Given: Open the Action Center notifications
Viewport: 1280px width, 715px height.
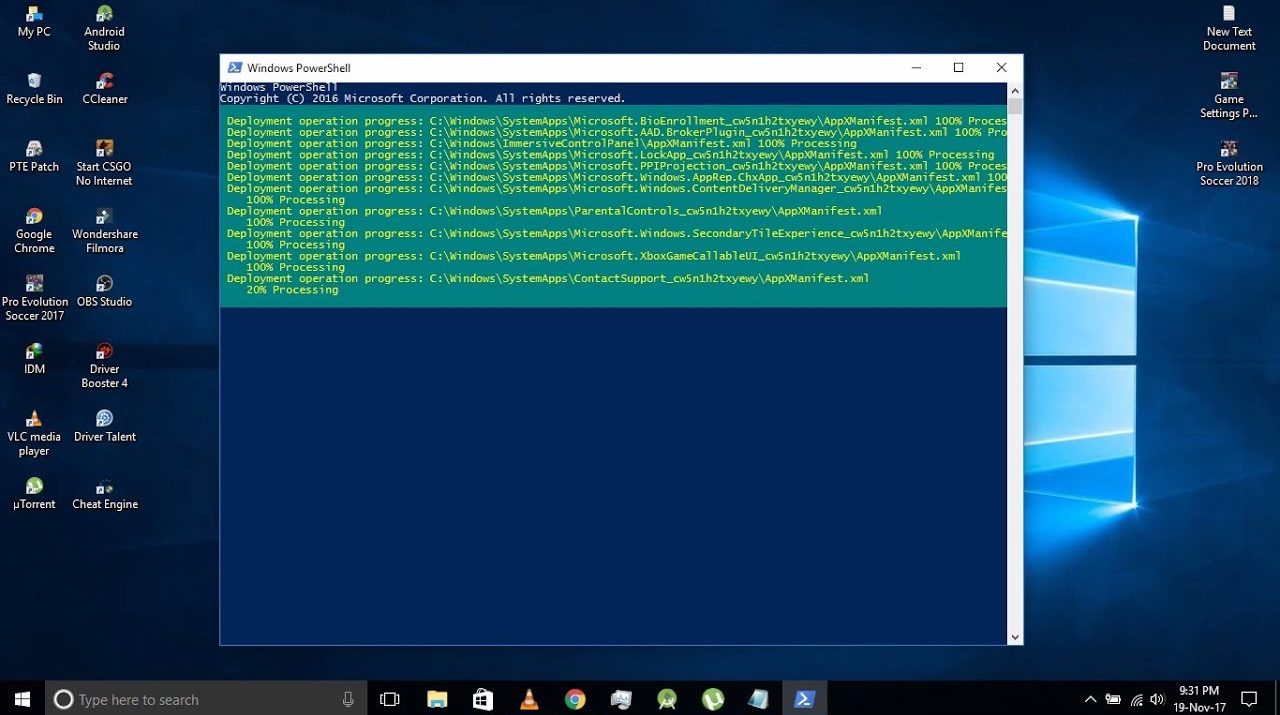Looking at the screenshot, I should pos(1248,699).
